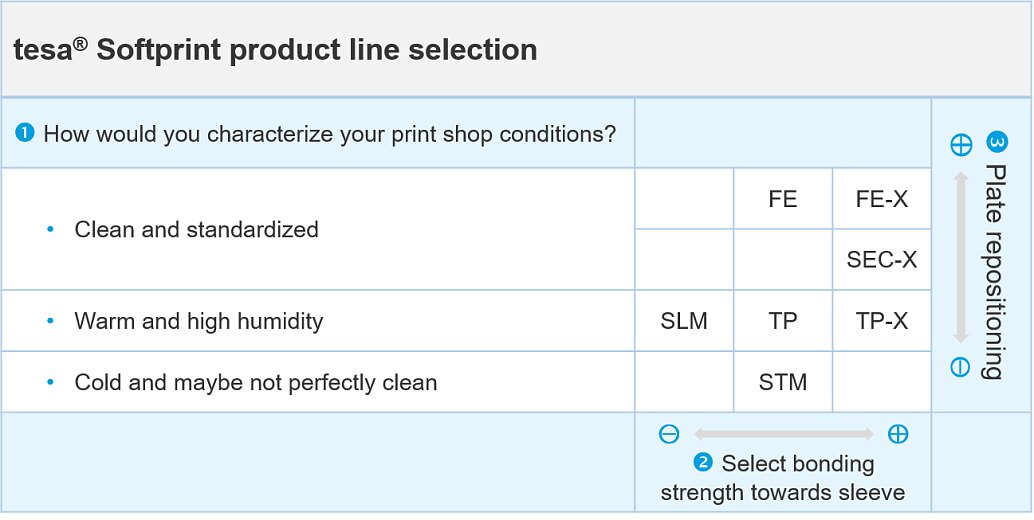Click the step 2 numbered circle icon
1034x520 pixels.
(x=703, y=463)
